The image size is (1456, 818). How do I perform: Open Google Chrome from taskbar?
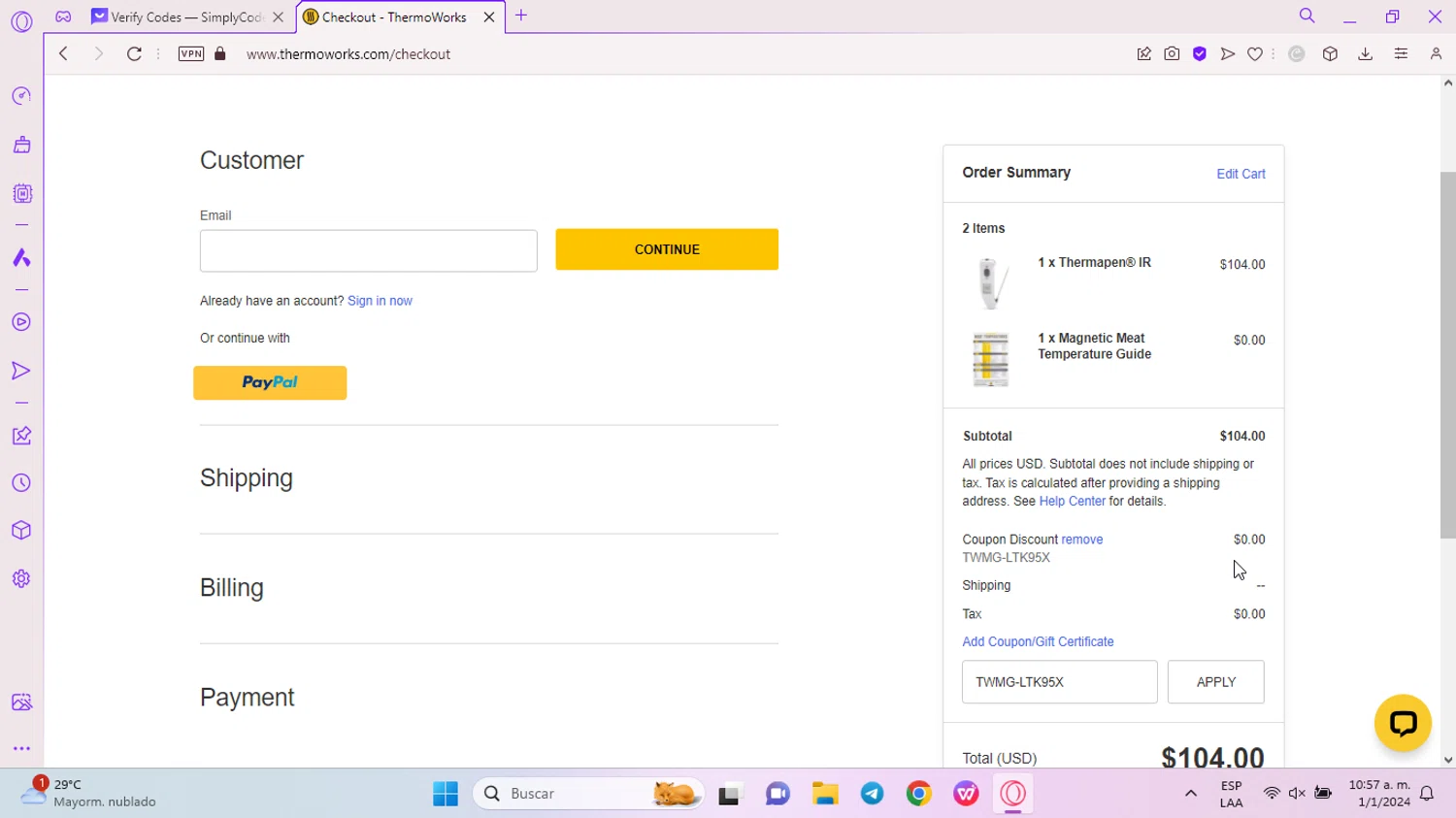[919, 794]
